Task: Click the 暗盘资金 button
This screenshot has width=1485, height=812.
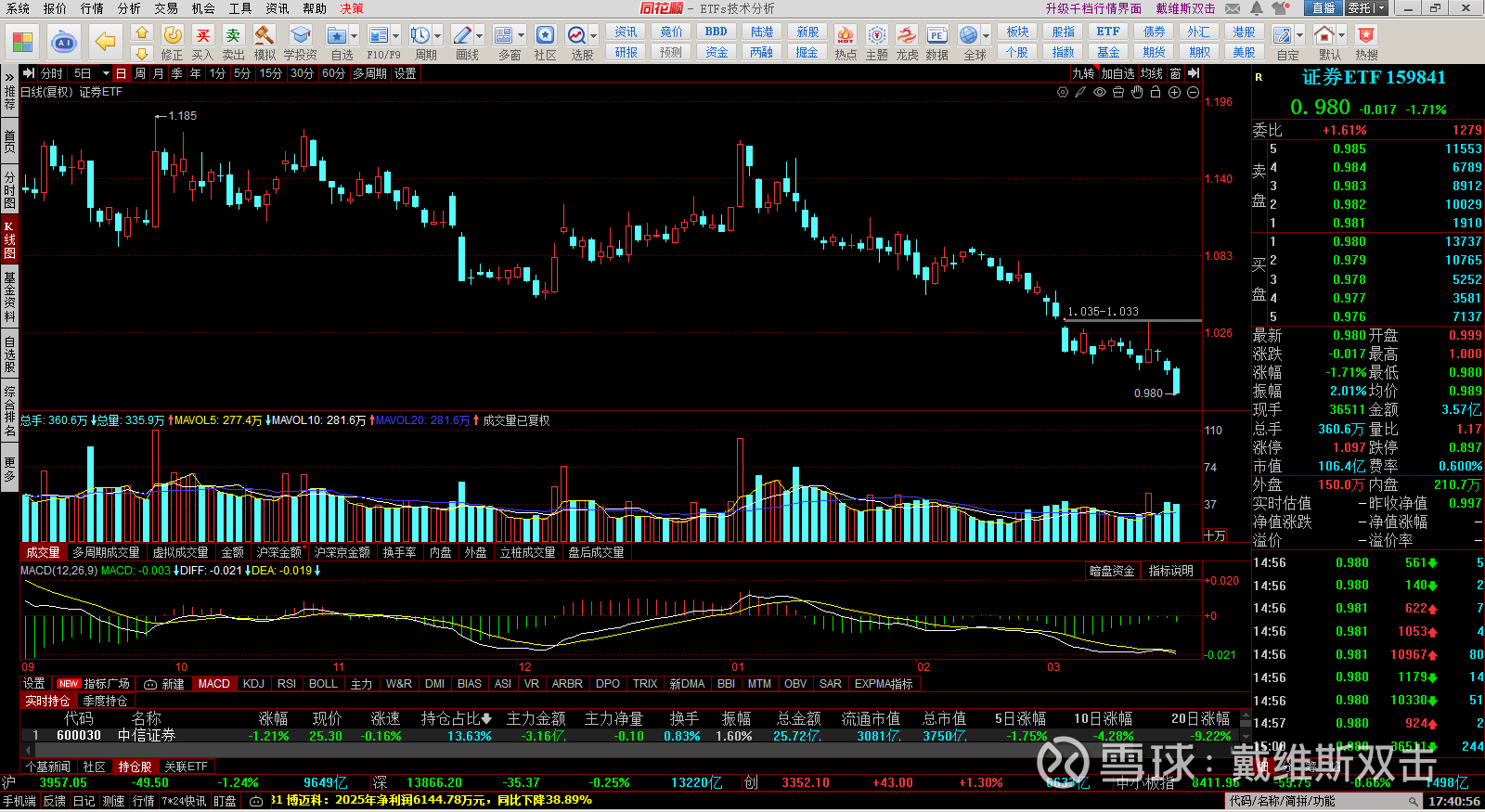Action: (x=1112, y=572)
